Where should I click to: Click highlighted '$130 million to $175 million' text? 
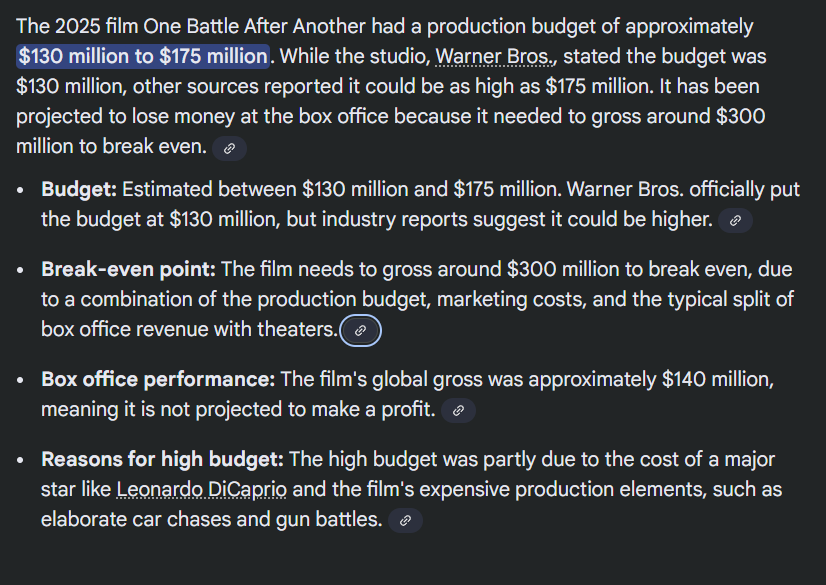tap(142, 57)
